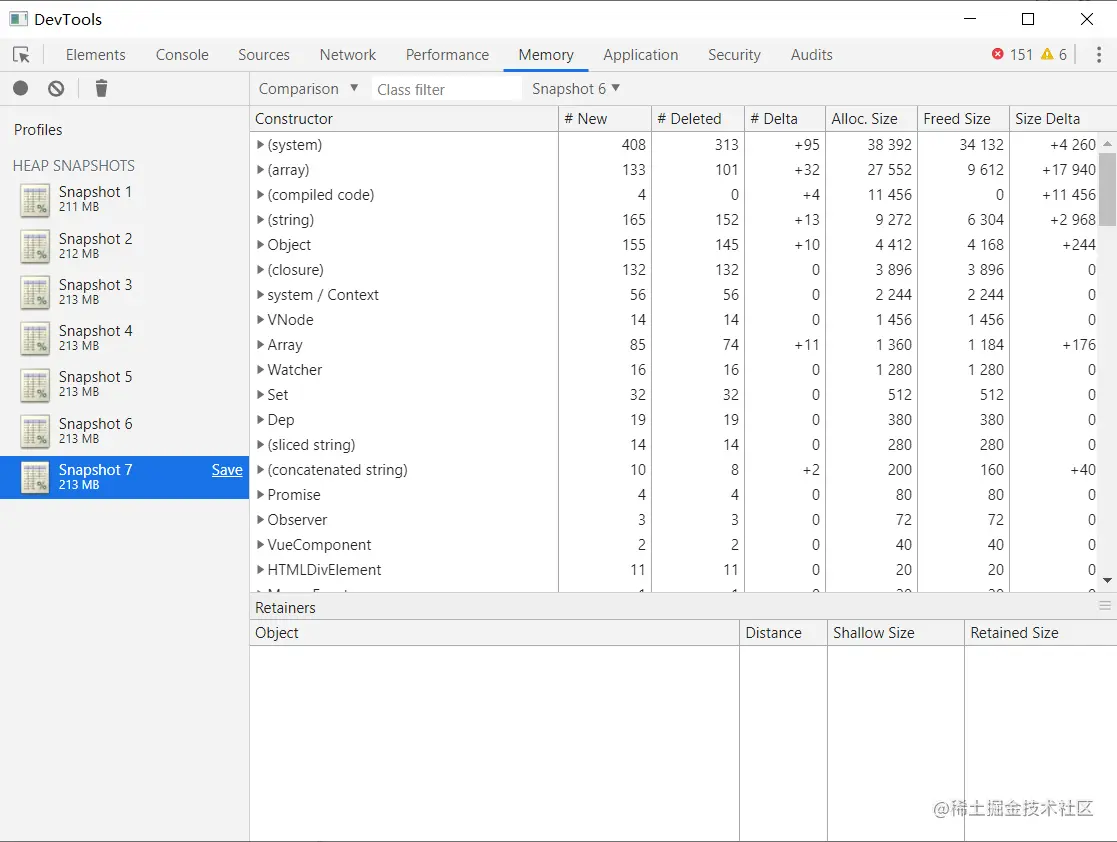Image resolution: width=1117 pixels, height=842 pixels.
Task: Sort by the Alloc. Size column header
Action: coord(871,119)
